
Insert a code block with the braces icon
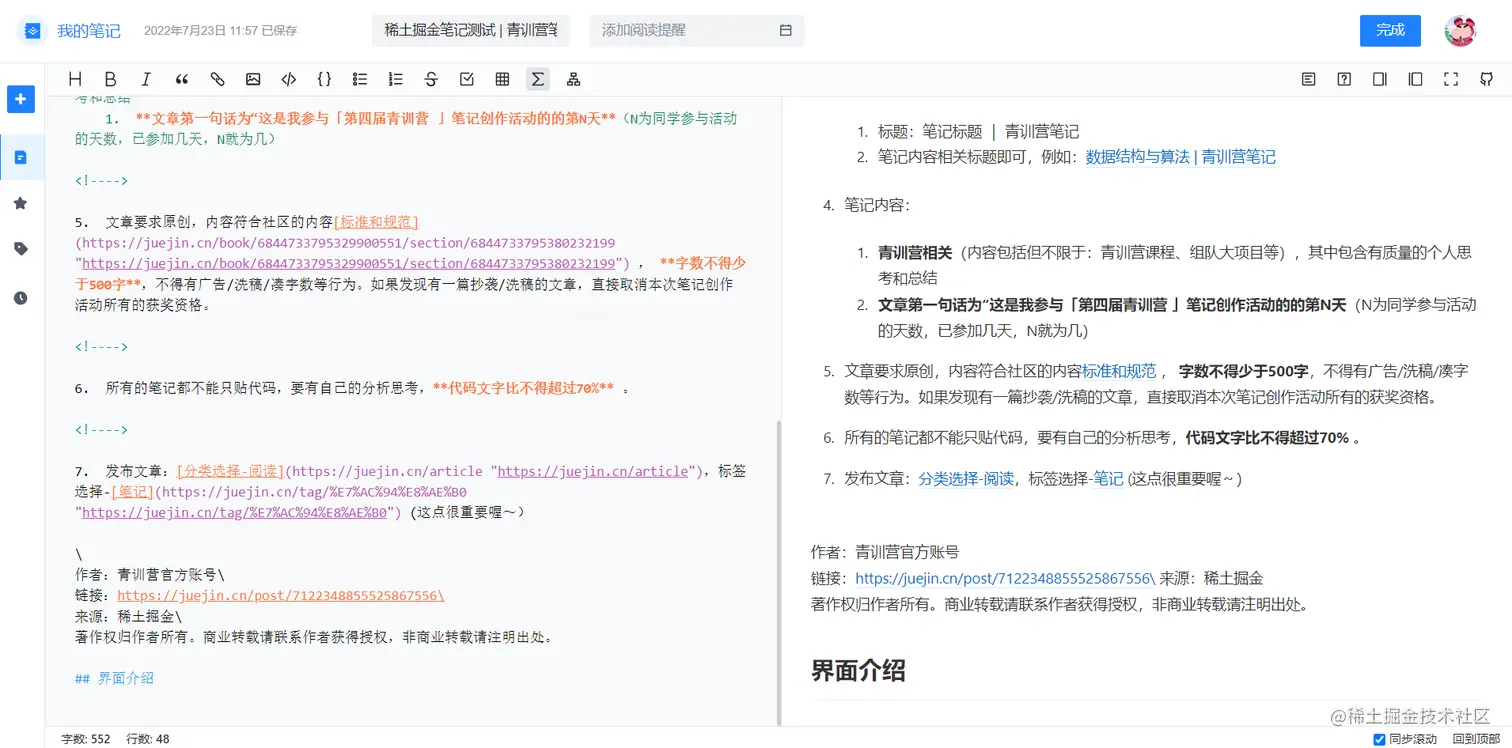point(324,79)
